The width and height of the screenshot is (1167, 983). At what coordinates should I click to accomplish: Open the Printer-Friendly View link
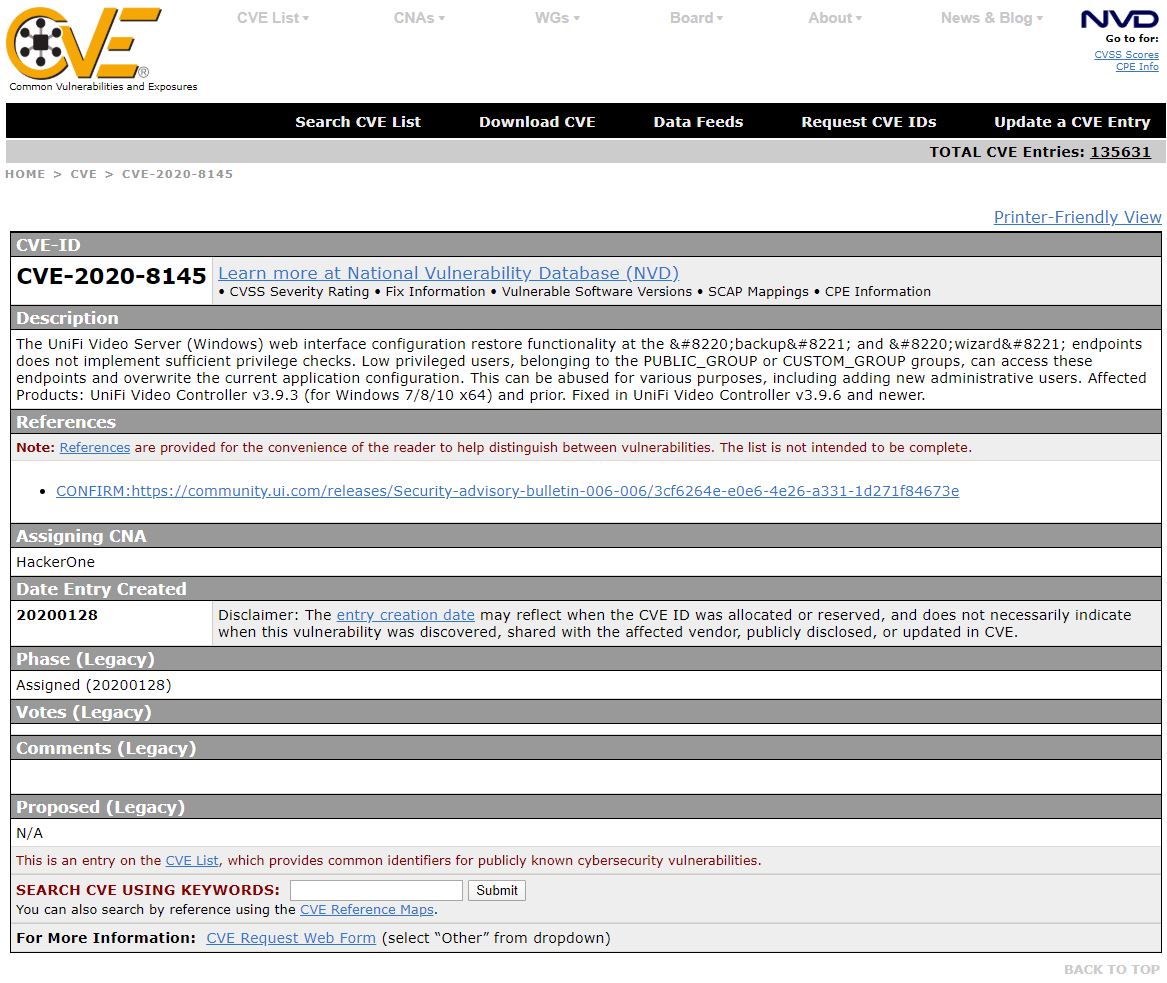tap(1077, 217)
